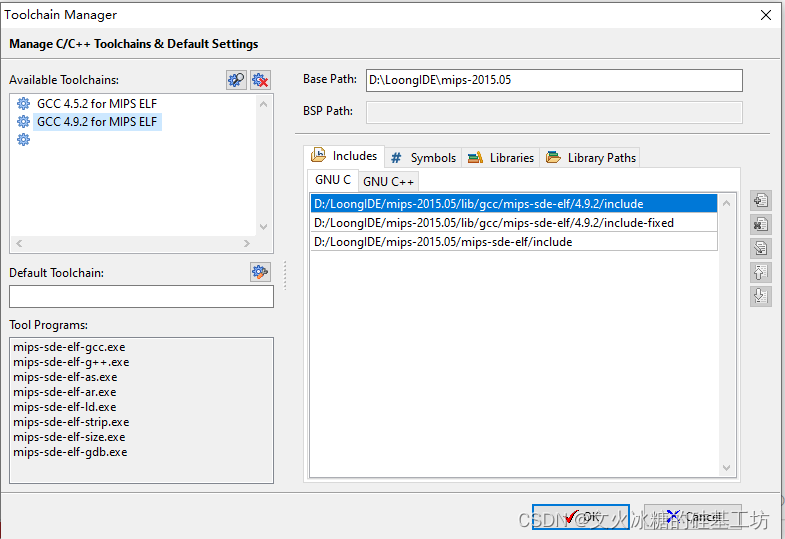Click include list scroll up arrow
Viewport: 785px width, 539px height.
pos(726,203)
